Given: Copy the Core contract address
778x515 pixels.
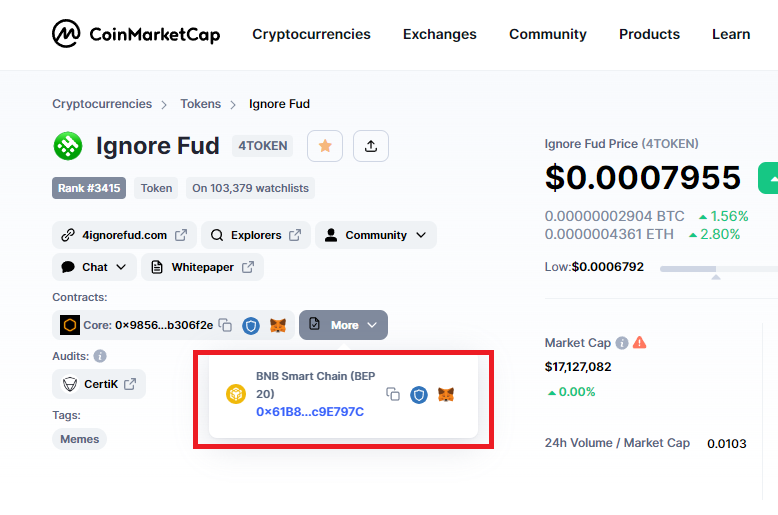Looking at the screenshot, I should (x=225, y=325).
